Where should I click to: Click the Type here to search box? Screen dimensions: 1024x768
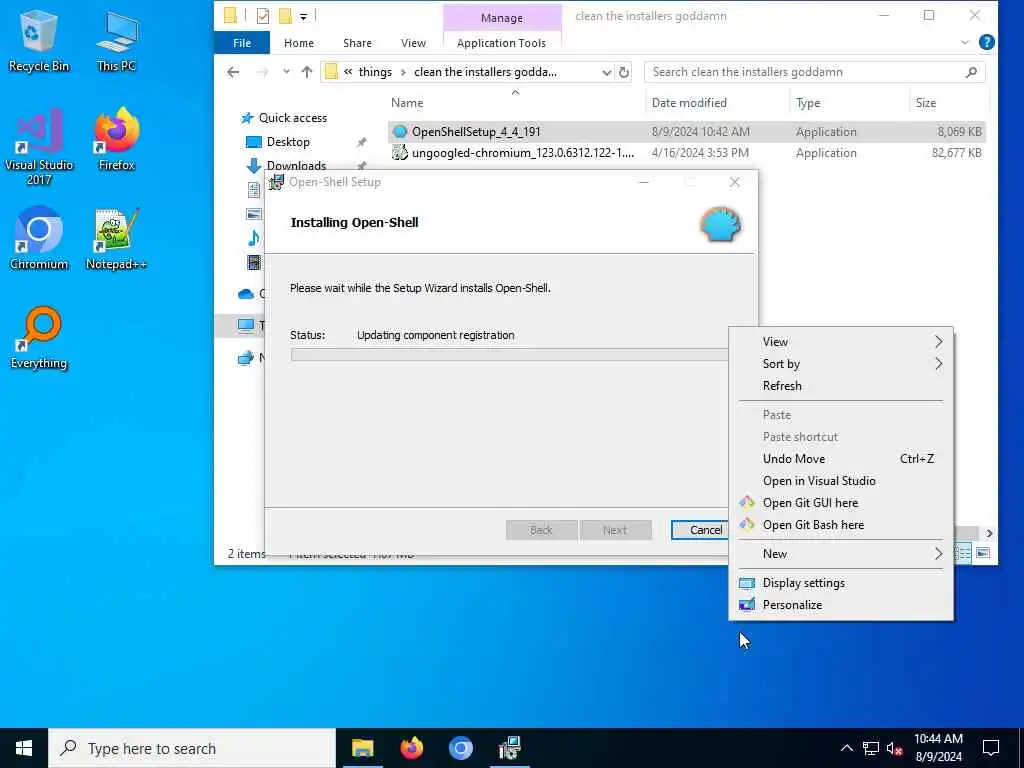pyautogui.click(x=191, y=748)
